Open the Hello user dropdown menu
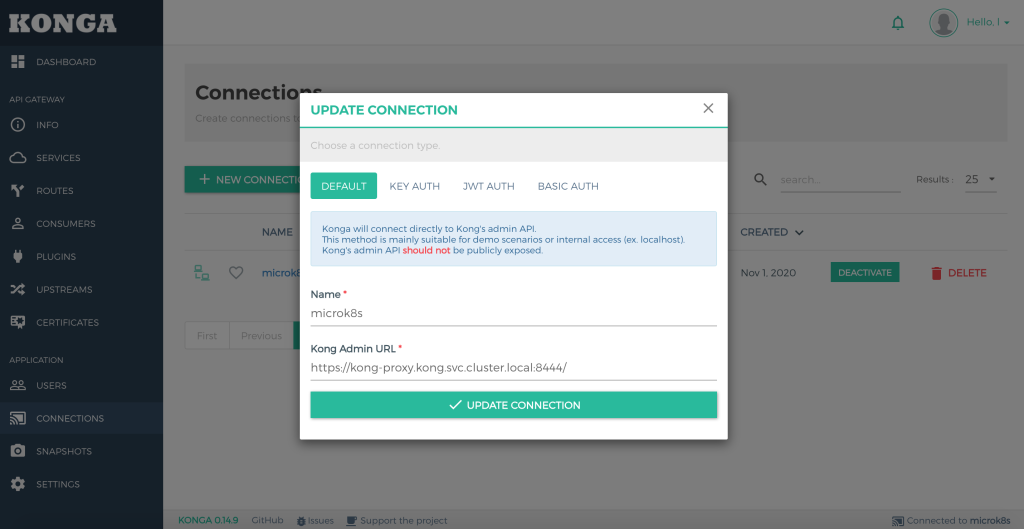This screenshot has width=1024, height=529. (x=988, y=22)
